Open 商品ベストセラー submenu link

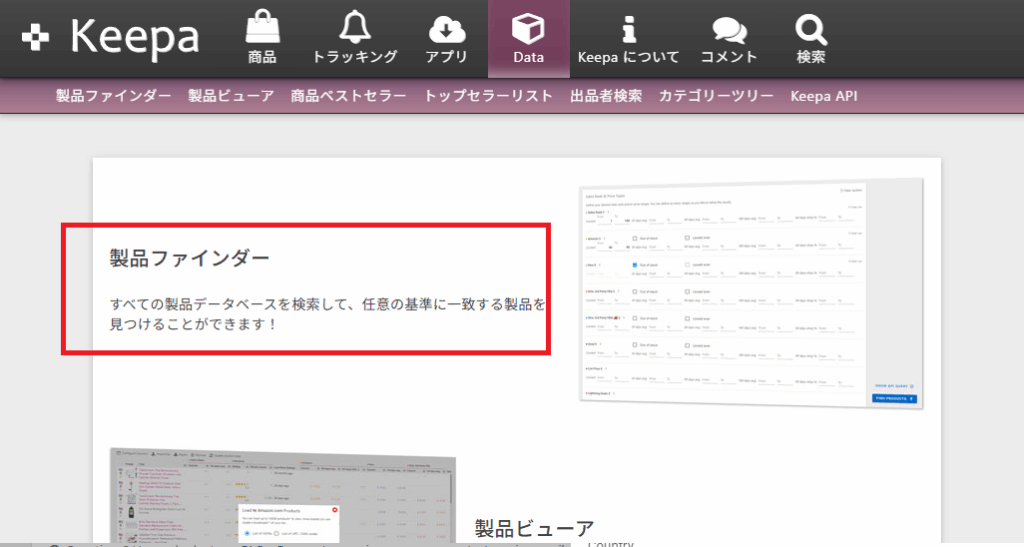tap(348, 97)
